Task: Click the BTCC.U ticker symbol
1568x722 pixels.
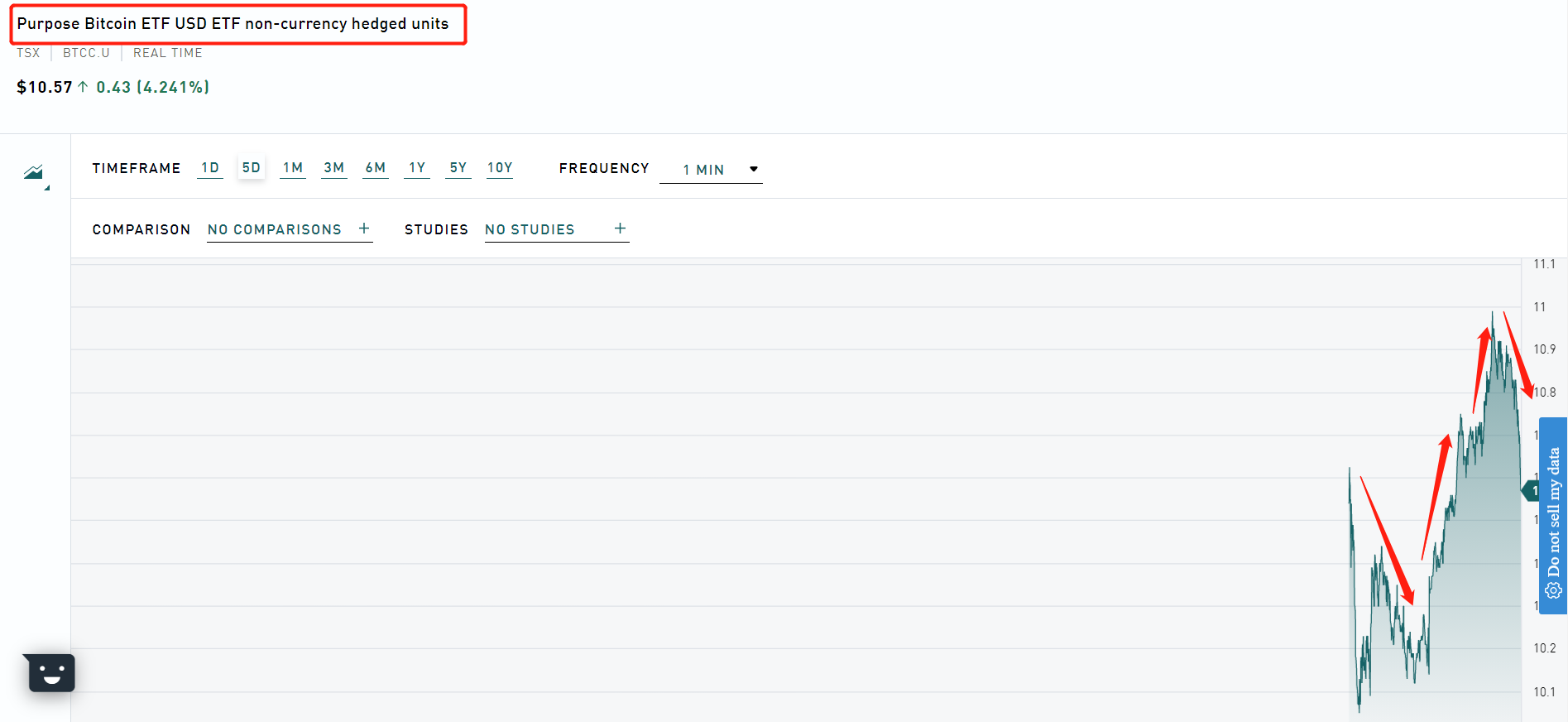Action: [86, 53]
